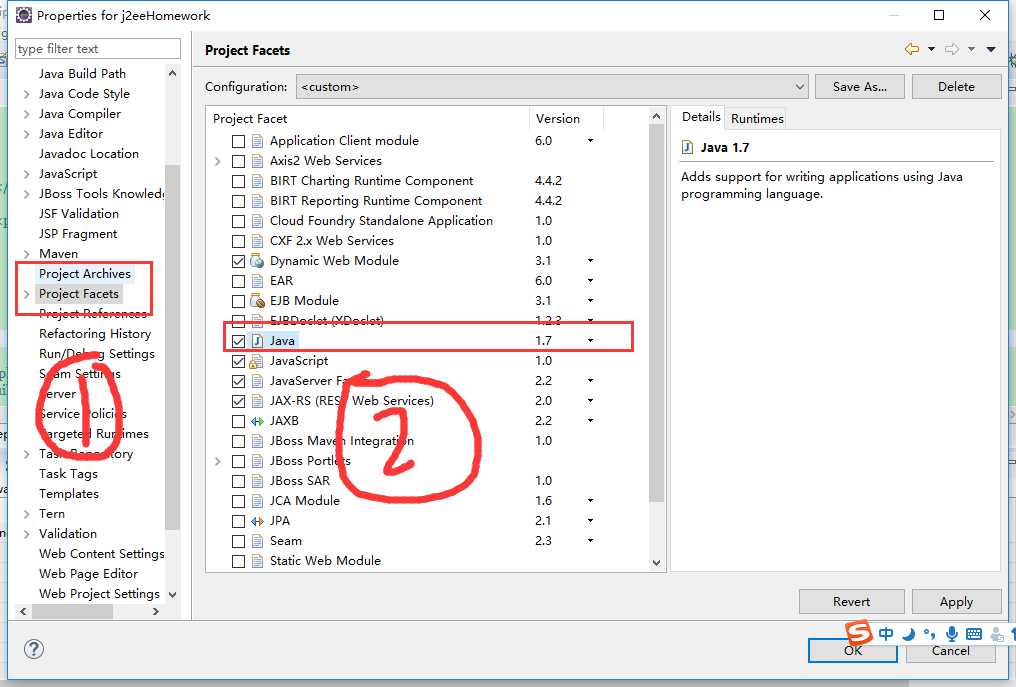Viewport: 1016px width, 687px height.
Task: Click the JBoss SAR document icon
Action: [x=257, y=481]
